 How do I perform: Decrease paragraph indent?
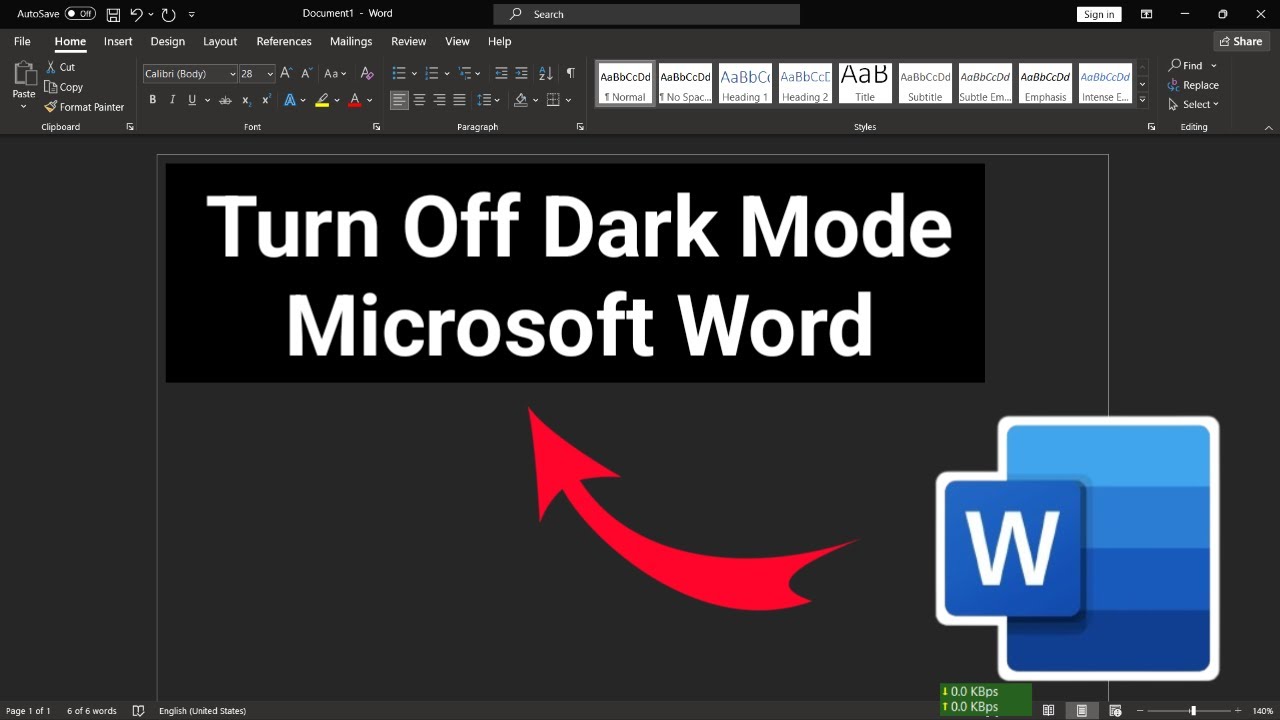(501, 73)
